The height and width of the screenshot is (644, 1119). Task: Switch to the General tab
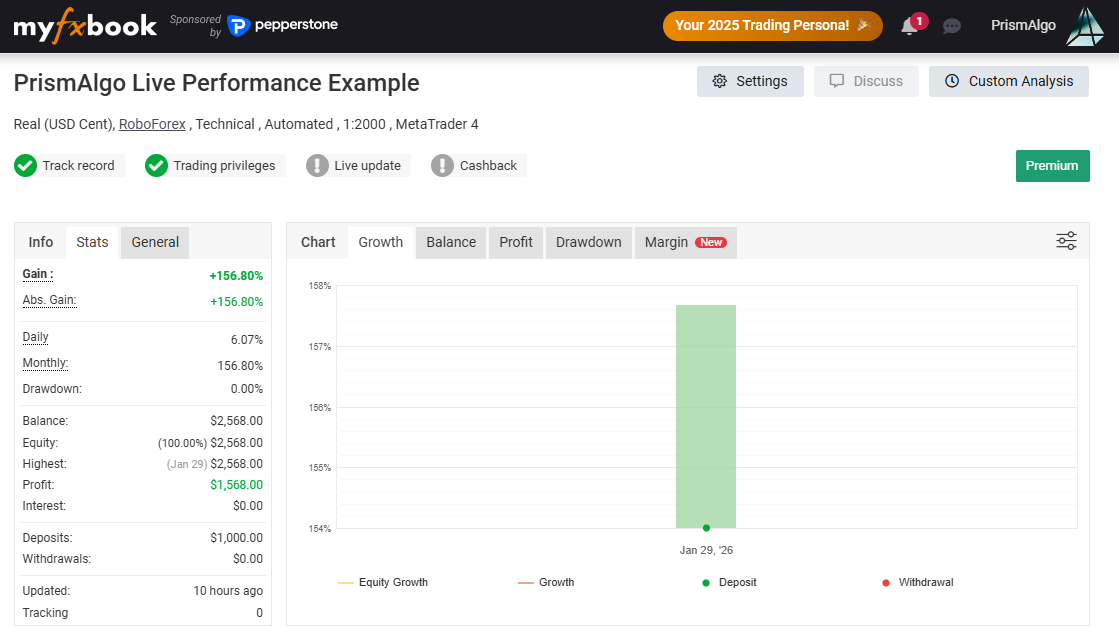click(155, 243)
